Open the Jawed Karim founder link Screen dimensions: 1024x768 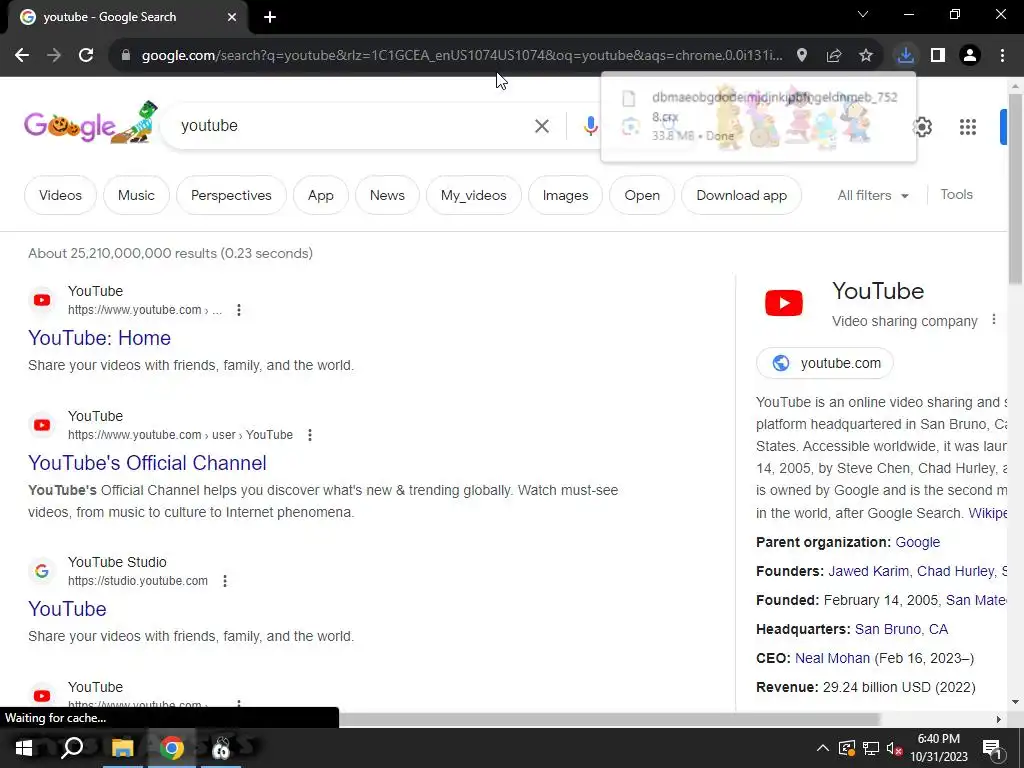[868, 571]
